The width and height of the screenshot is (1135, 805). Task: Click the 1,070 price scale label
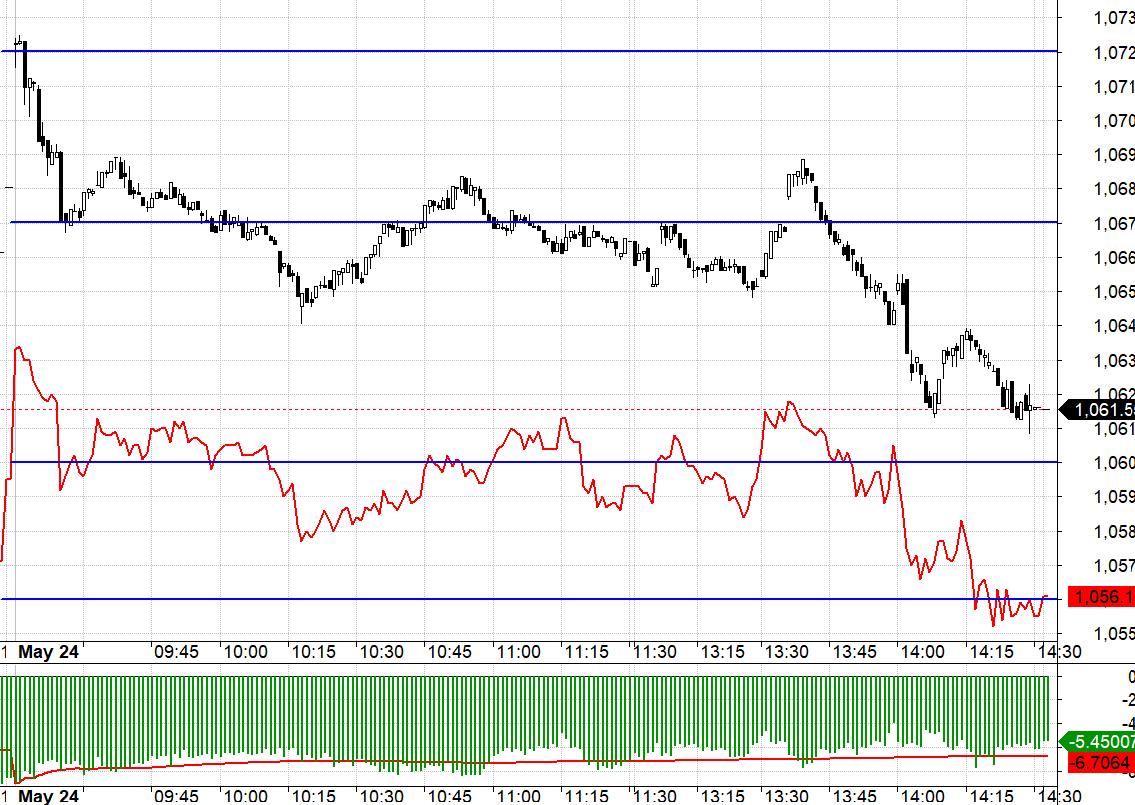point(1113,120)
